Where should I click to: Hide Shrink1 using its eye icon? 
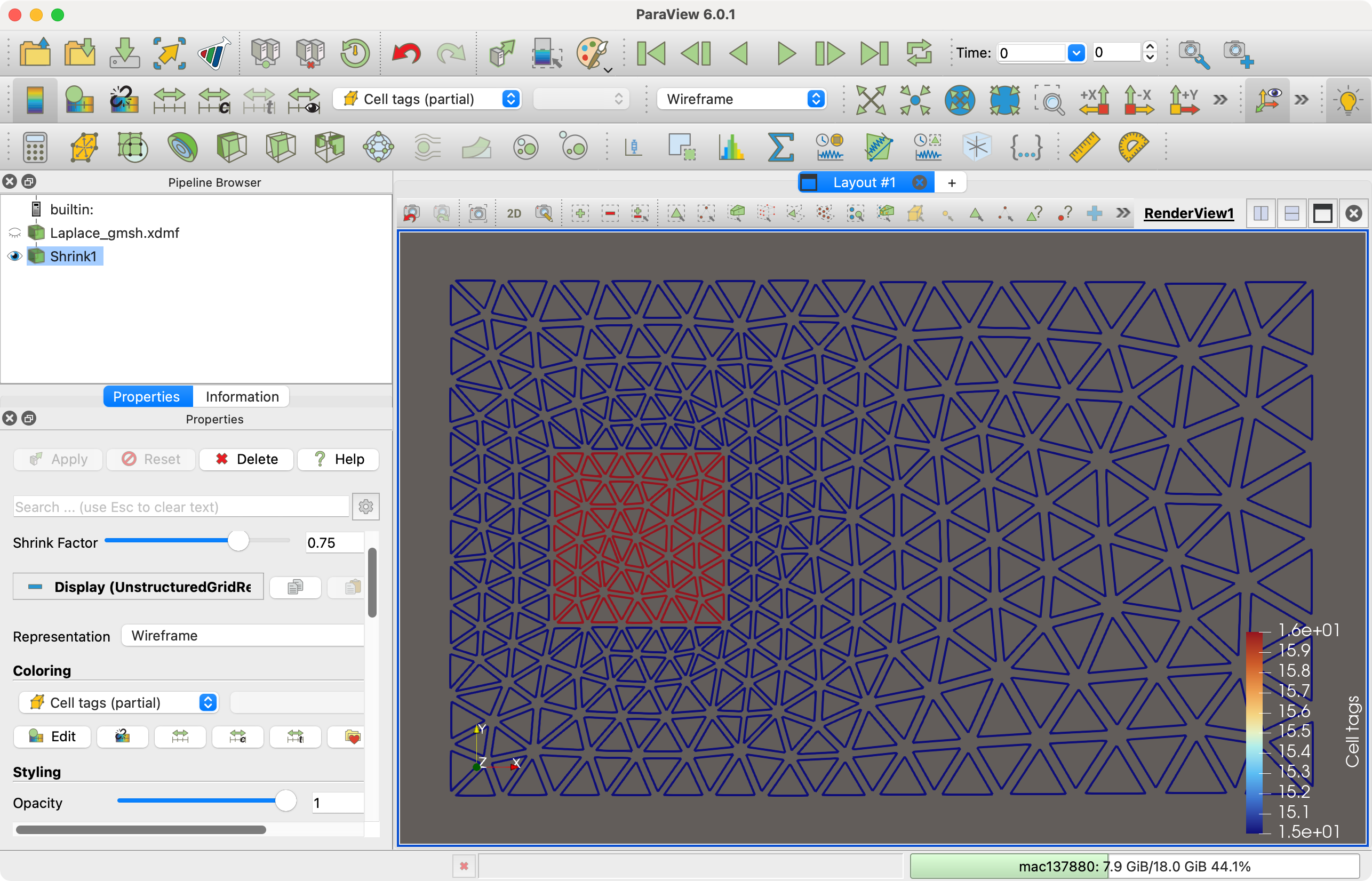pos(14,257)
